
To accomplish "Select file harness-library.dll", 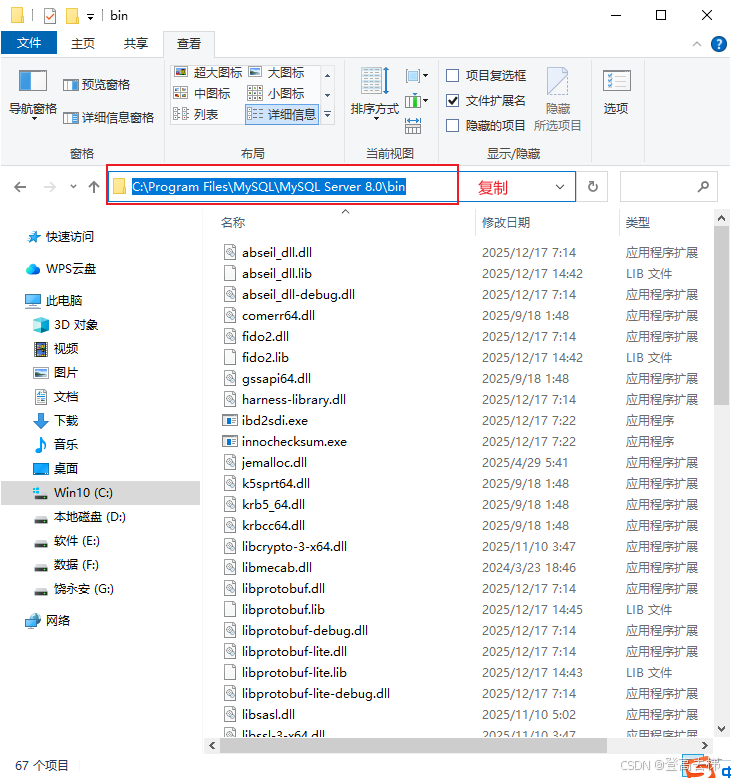I will (x=294, y=400).
